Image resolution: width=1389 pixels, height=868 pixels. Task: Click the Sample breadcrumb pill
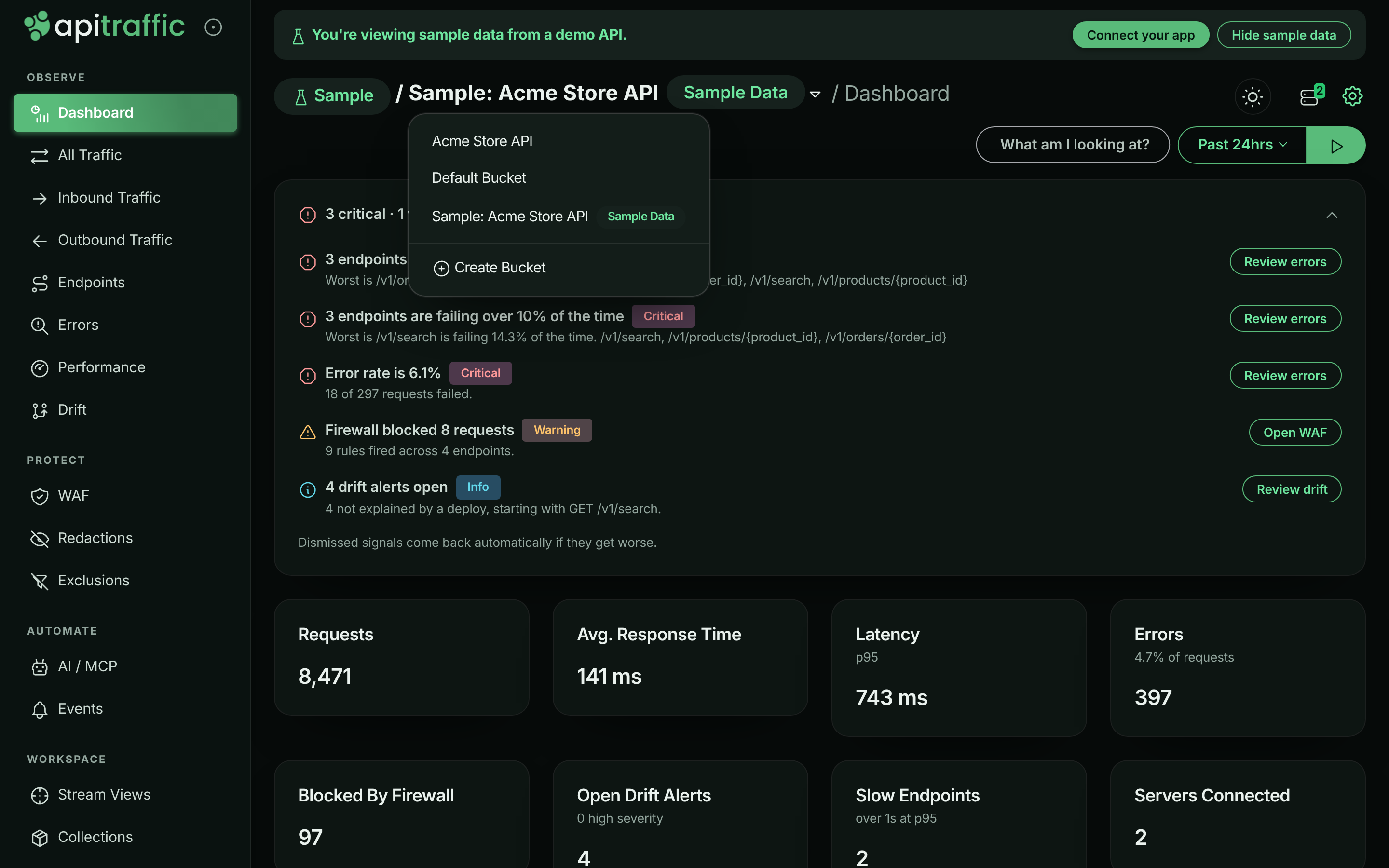(332, 96)
